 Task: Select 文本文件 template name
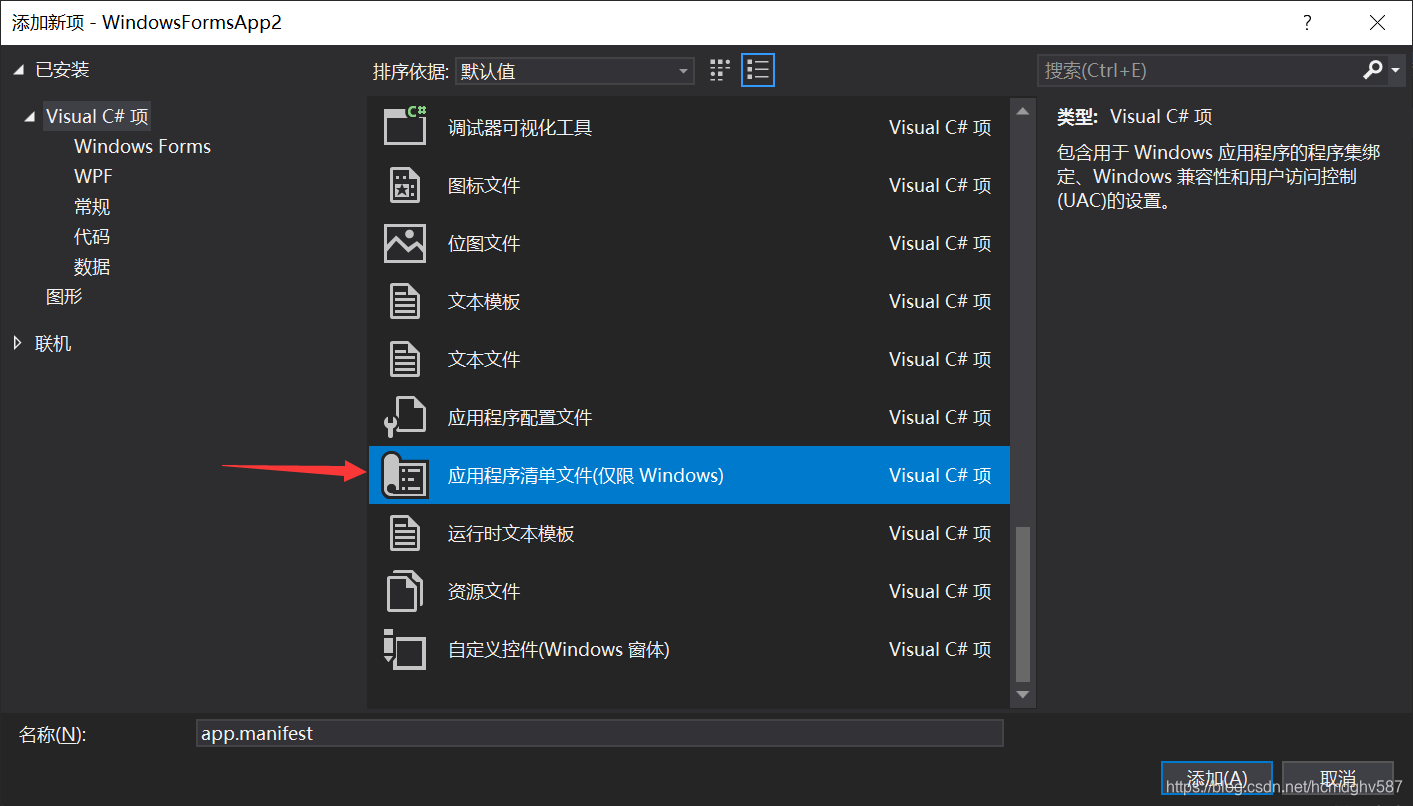click(x=484, y=359)
